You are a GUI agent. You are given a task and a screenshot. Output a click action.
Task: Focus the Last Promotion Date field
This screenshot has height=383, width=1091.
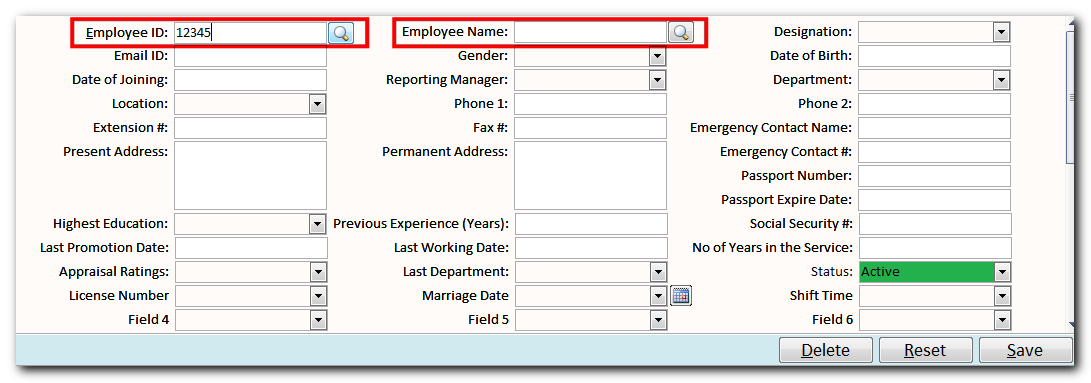click(x=250, y=248)
